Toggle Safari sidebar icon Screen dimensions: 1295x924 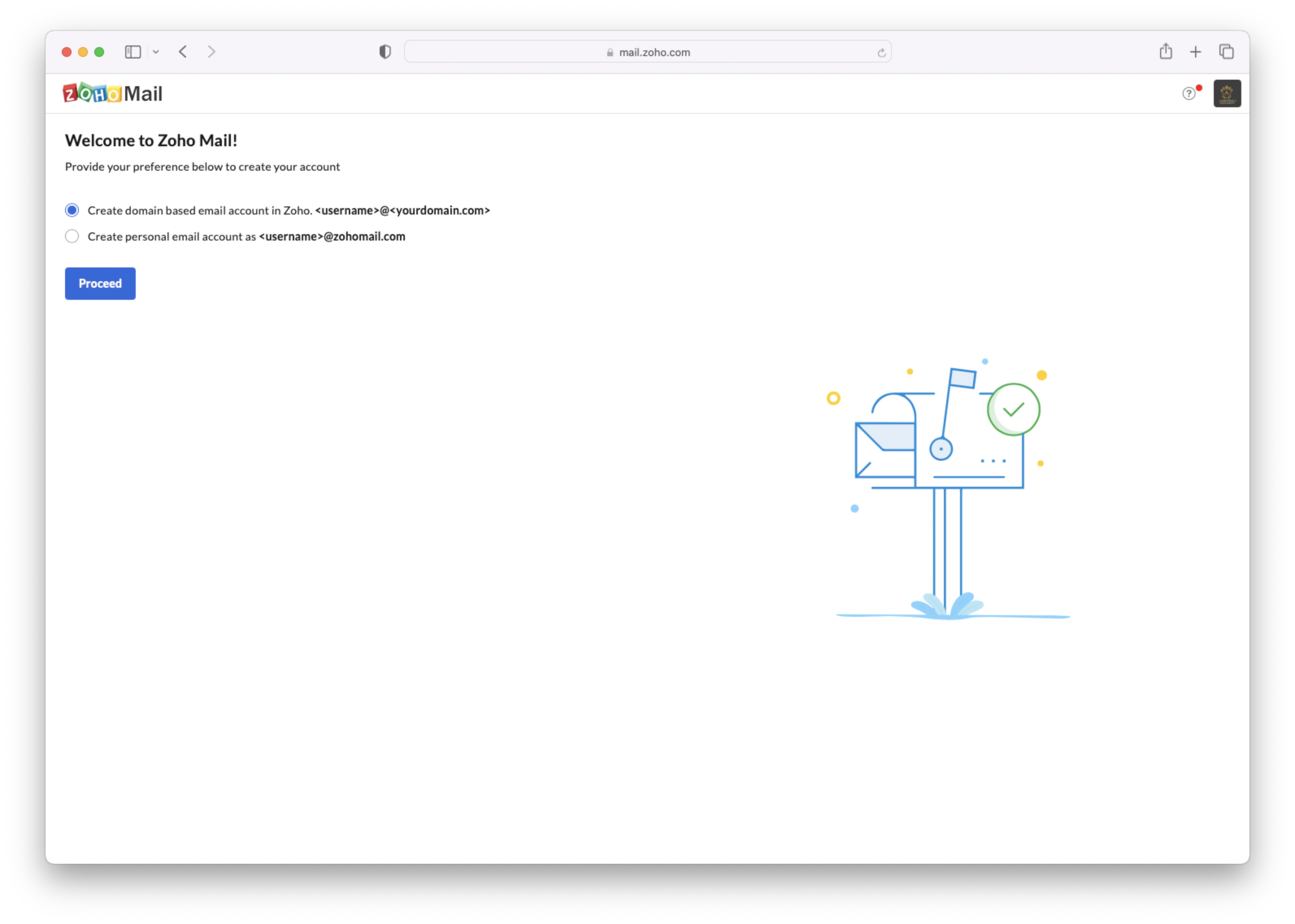point(133,52)
